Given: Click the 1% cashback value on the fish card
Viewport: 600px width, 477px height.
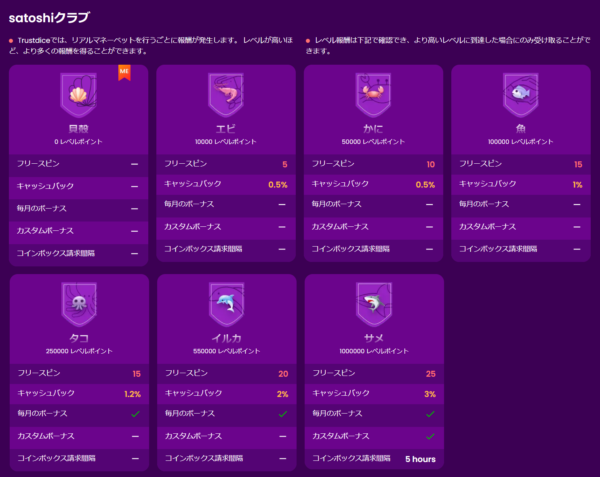Looking at the screenshot, I should (577, 185).
